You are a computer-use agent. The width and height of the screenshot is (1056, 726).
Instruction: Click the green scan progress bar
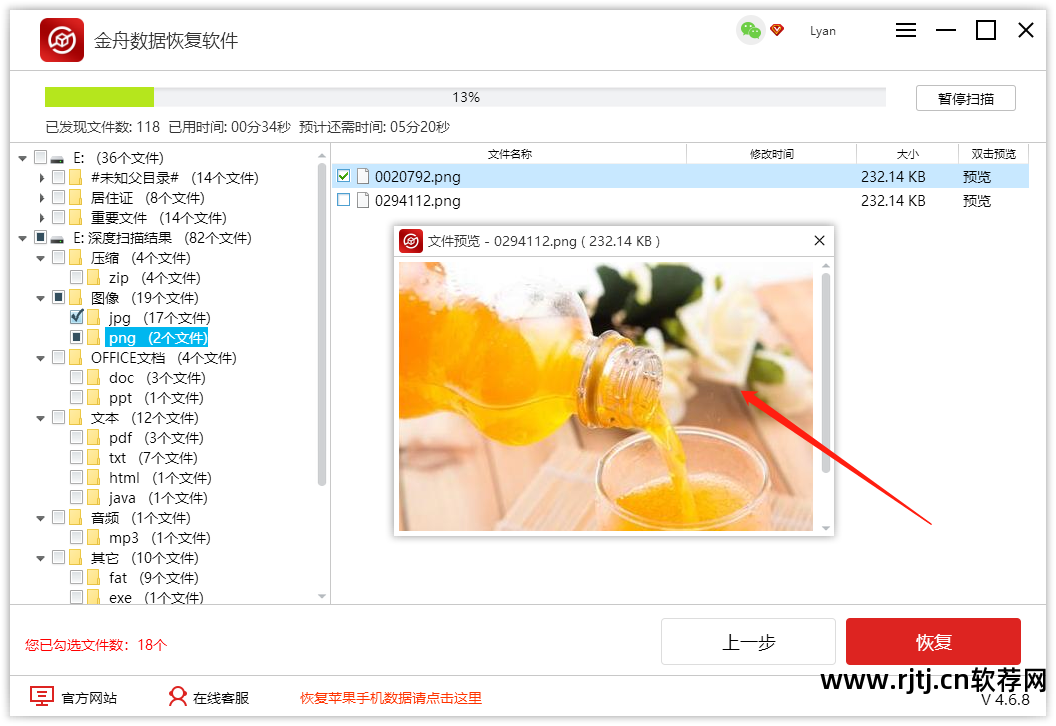99,97
